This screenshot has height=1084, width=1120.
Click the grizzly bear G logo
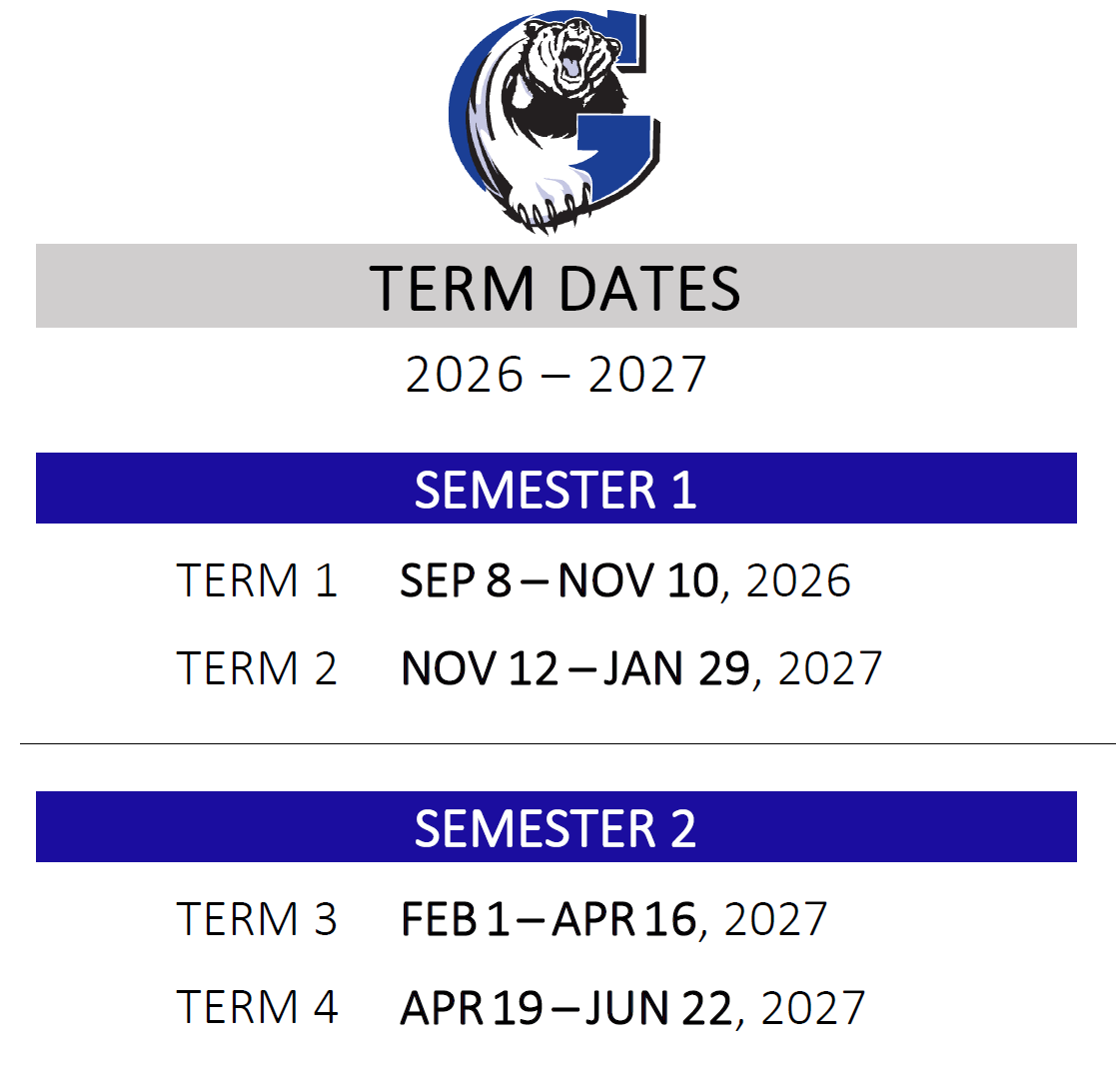[x=555, y=122]
